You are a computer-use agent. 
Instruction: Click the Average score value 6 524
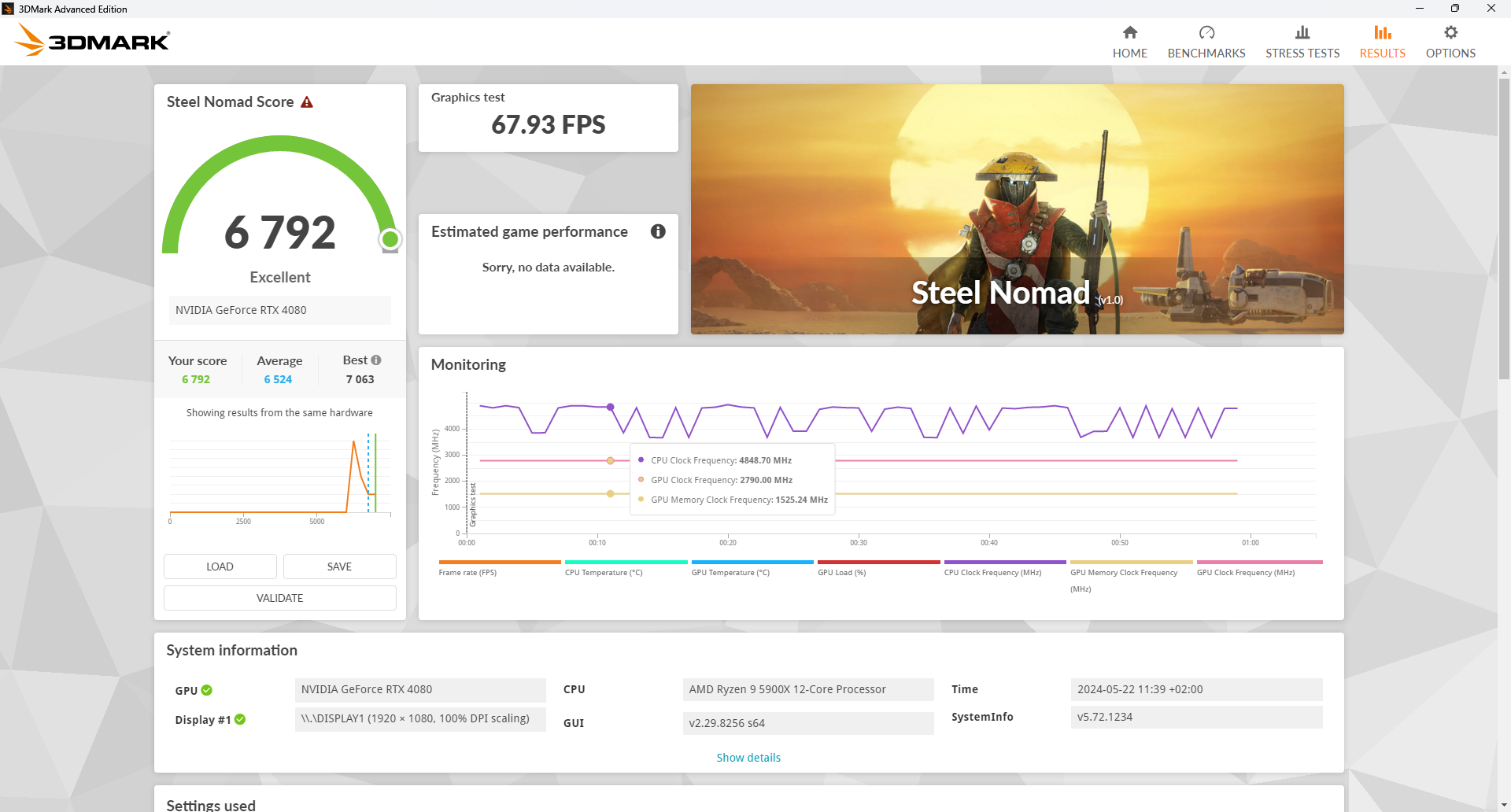278,379
